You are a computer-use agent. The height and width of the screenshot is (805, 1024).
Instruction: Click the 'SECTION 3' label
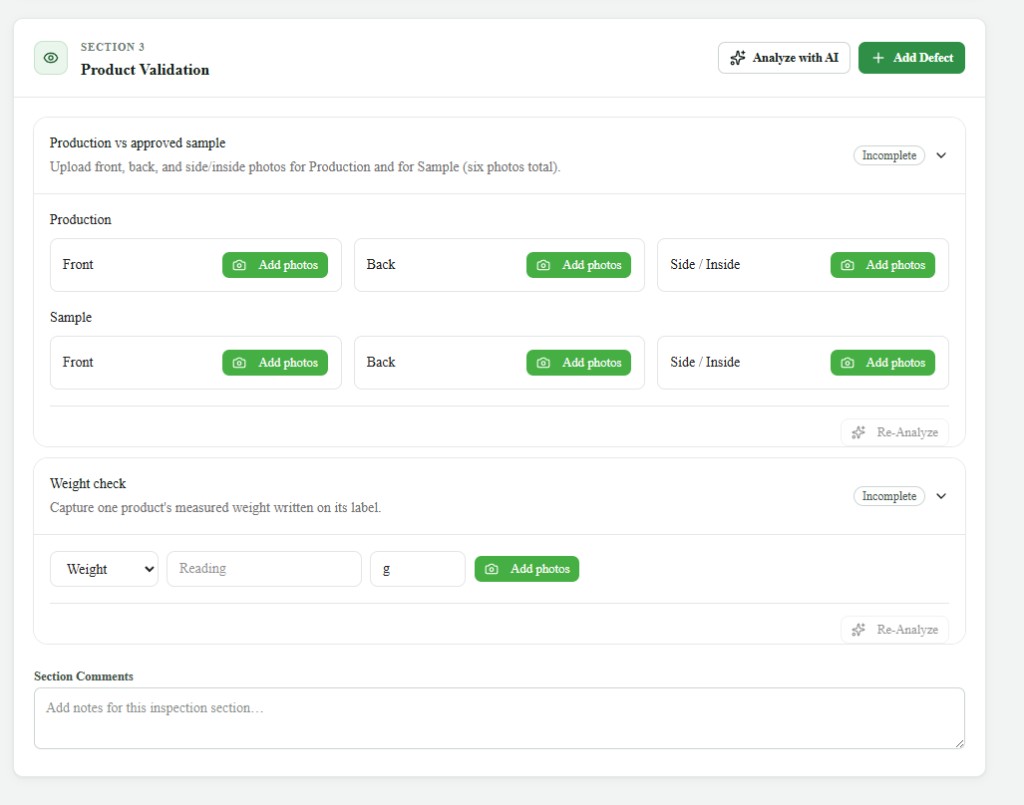click(112, 47)
